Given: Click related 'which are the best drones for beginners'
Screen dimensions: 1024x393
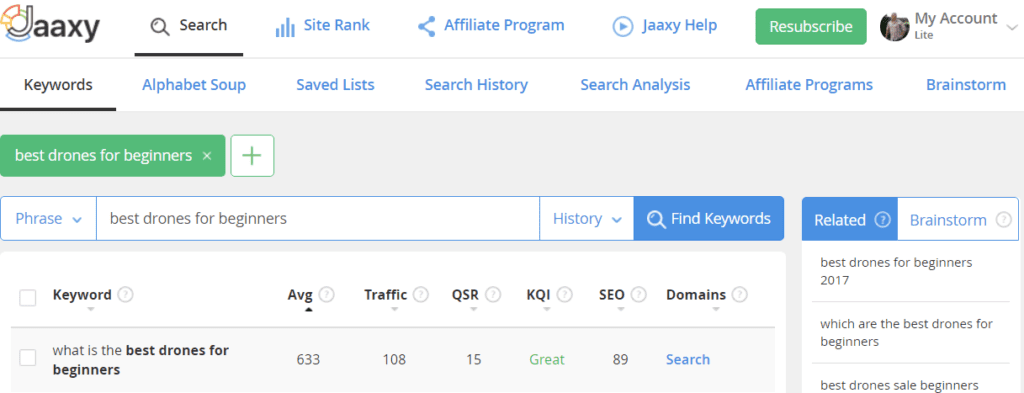Looking at the screenshot, I should (x=906, y=332).
